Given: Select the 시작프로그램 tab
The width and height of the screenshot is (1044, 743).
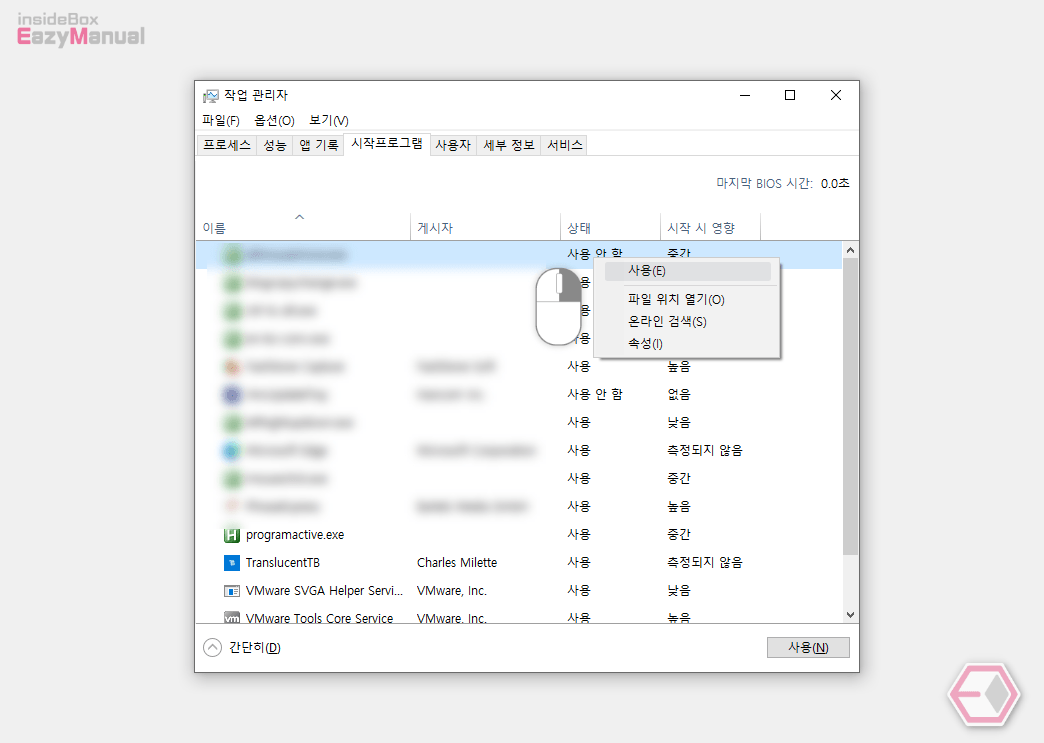Looking at the screenshot, I should (387, 144).
